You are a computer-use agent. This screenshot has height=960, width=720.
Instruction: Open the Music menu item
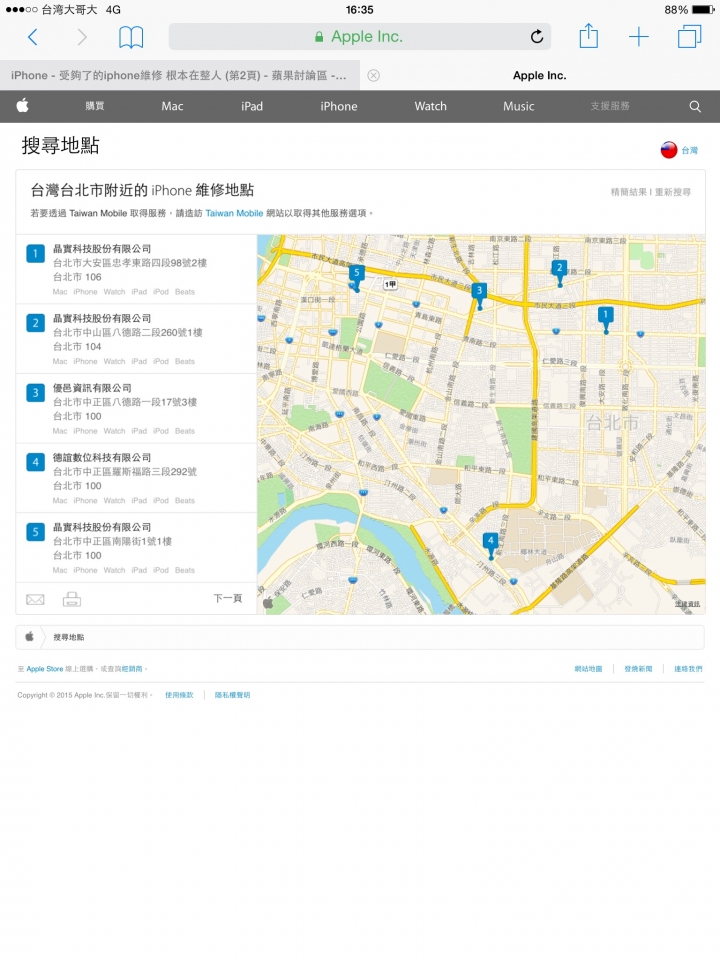(519, 106)
